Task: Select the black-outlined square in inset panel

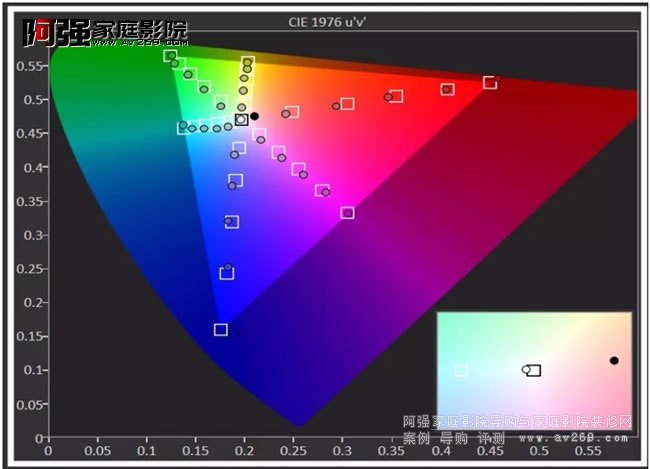Action: [534, 370]
